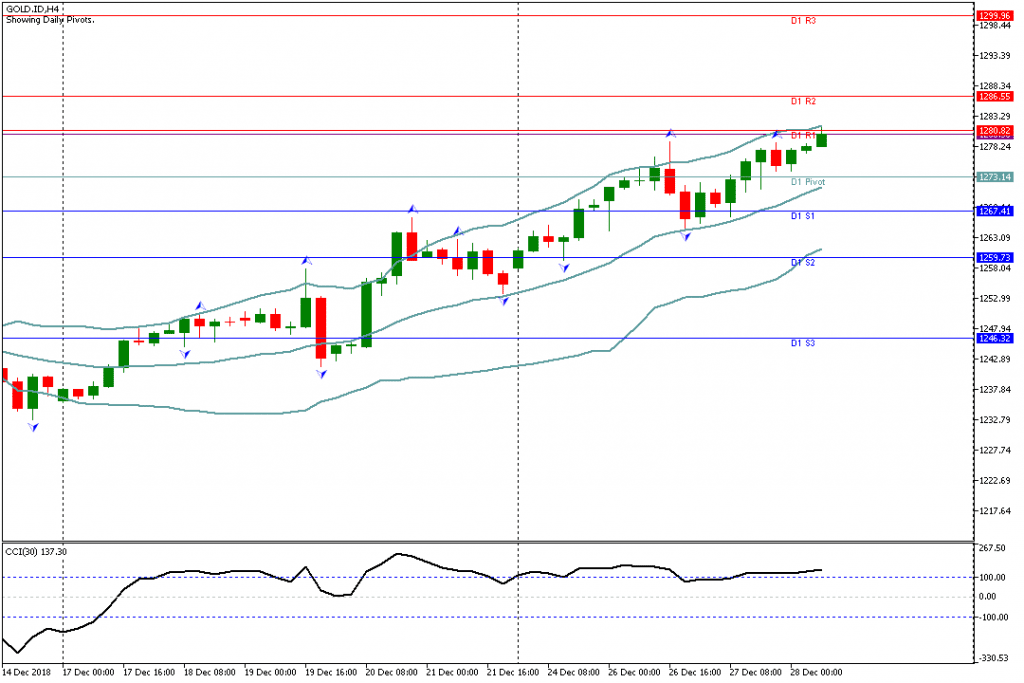
Task: Click the D1 R3 pivot label
Action: (x=804, y=20)
